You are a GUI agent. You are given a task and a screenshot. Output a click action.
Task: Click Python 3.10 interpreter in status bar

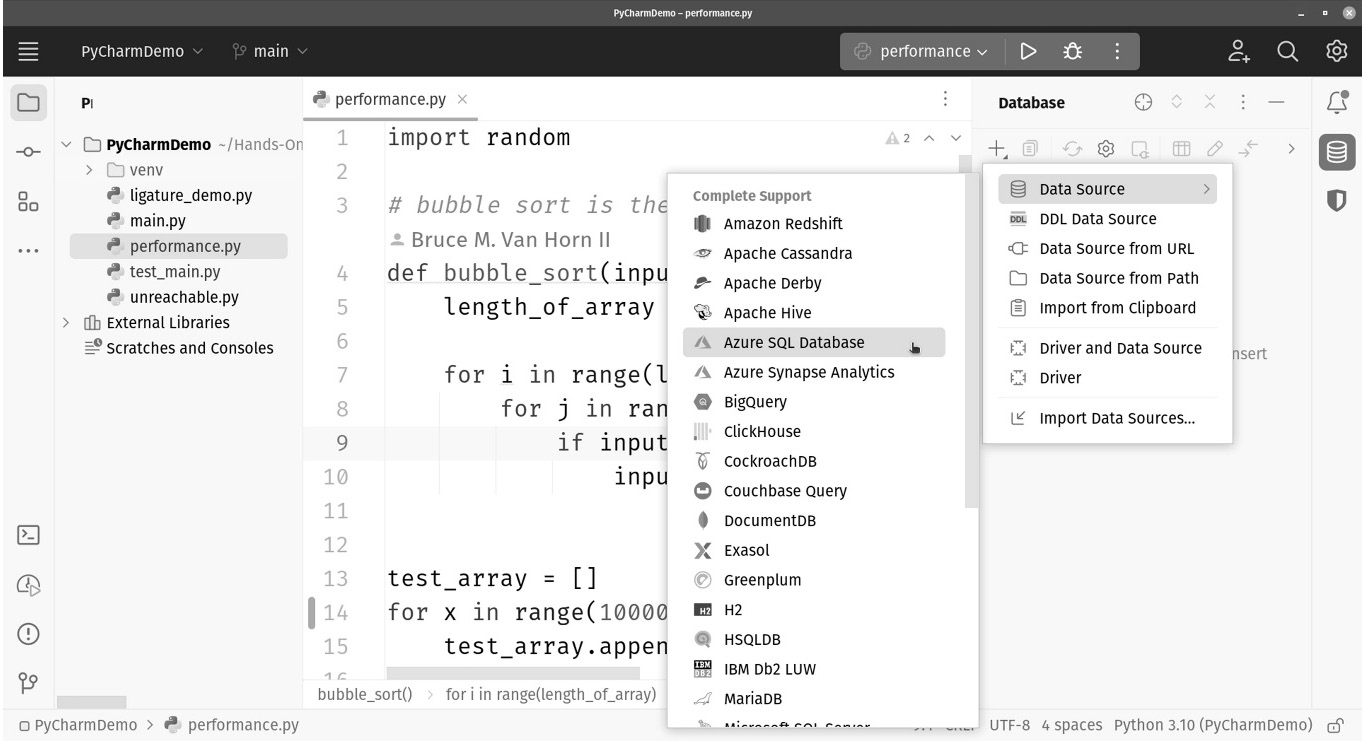coord(1212,725)
